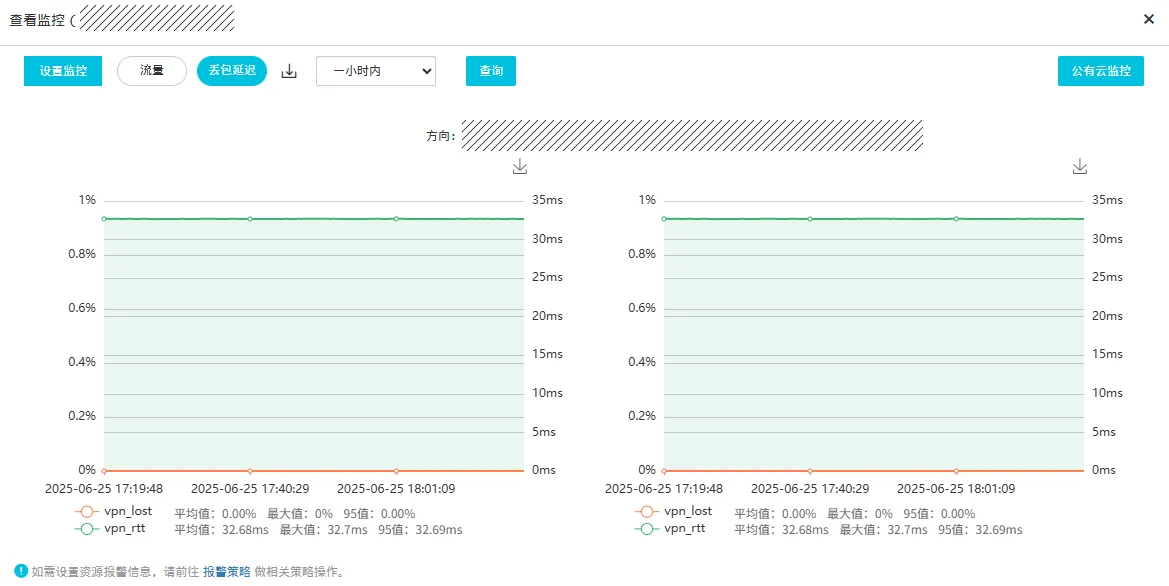The width and height of the screenshot is (1169, 586).
Task: Open 公有云监控 button
Action: point(1100,71)
